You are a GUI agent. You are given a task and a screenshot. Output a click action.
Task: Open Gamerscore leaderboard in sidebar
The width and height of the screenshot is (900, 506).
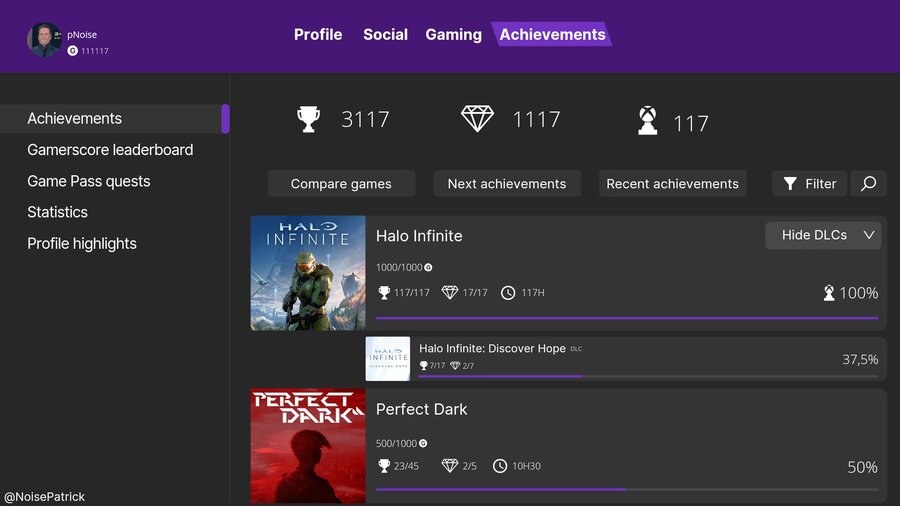110,150
